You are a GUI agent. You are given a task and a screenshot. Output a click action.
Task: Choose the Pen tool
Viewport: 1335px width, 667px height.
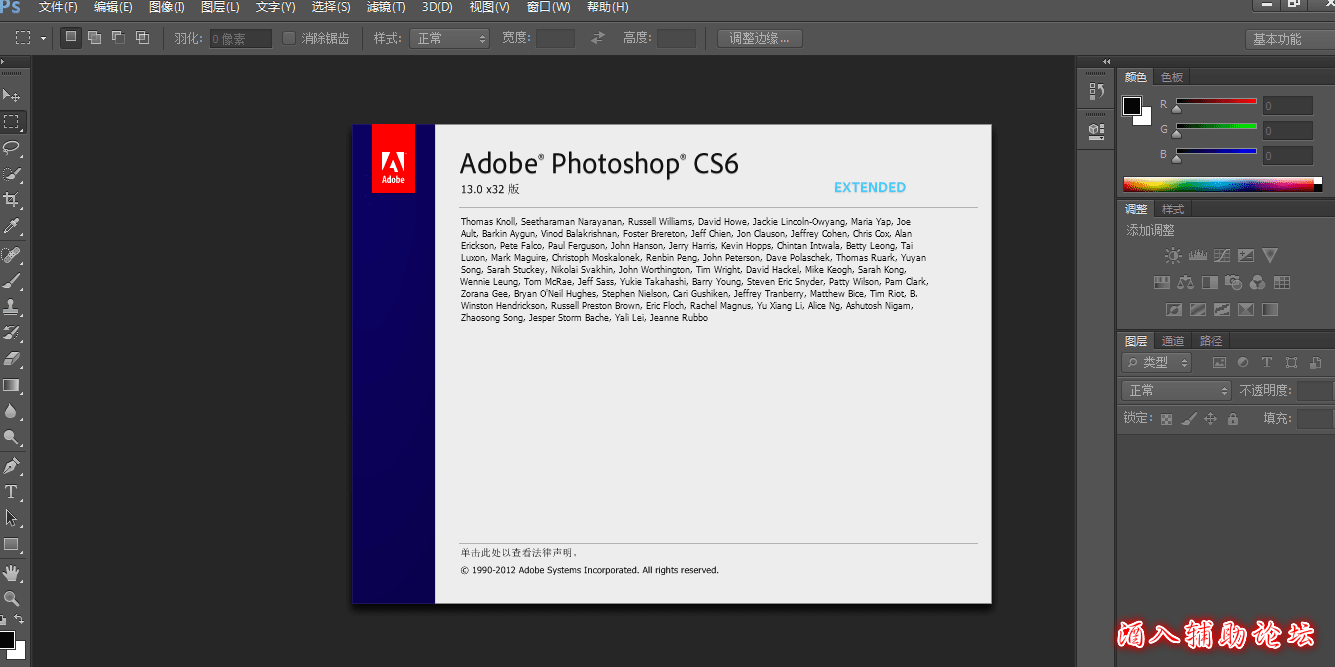[12, 466]
